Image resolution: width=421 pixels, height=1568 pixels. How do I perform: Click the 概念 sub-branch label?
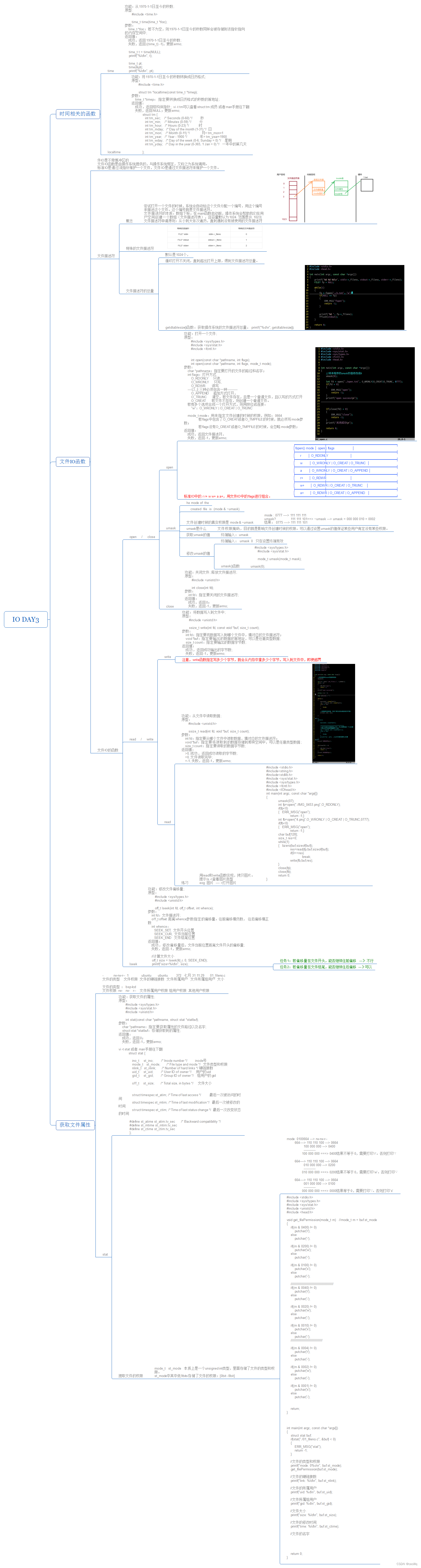pos(129,221)
